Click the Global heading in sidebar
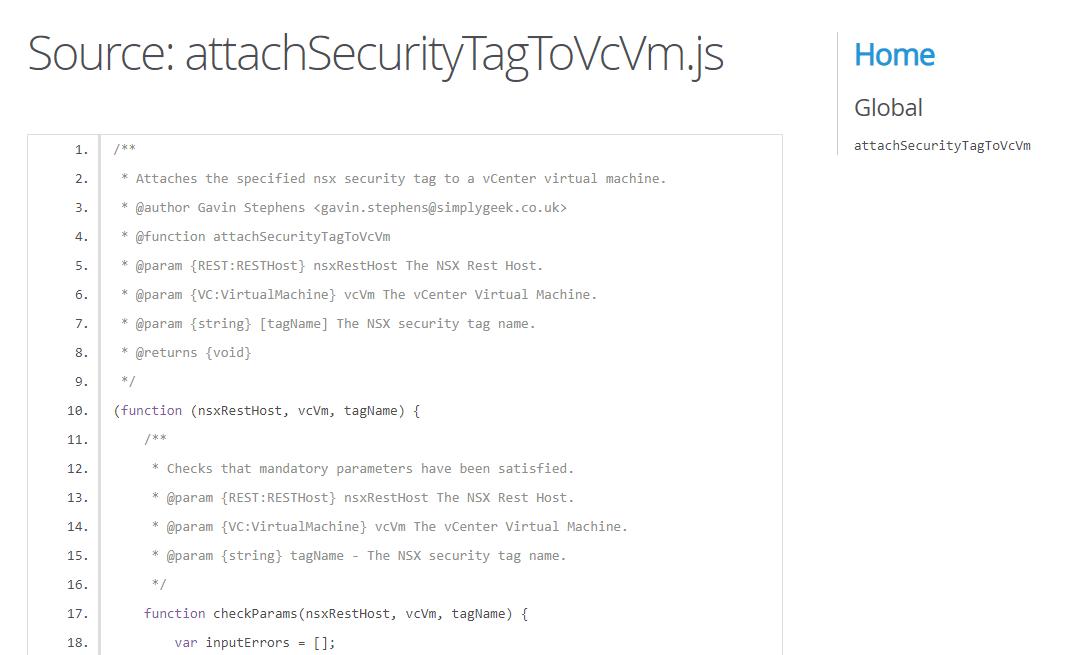 pos(888,108)
